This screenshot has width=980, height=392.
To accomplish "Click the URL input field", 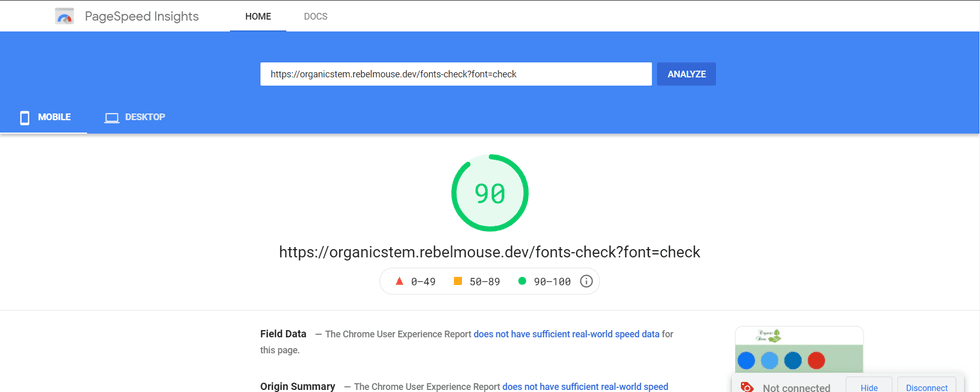I will click(456, 74).
